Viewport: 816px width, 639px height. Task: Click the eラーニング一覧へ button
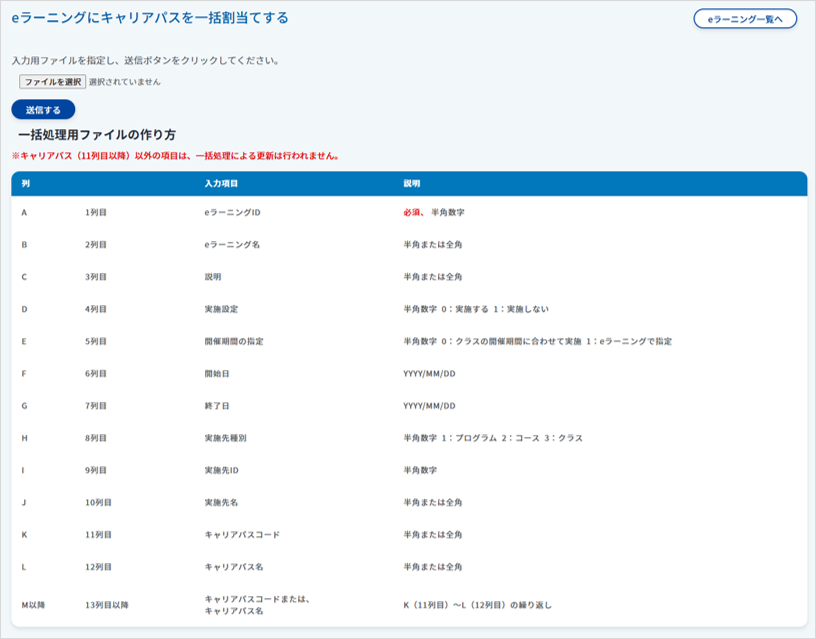point(745,19)
